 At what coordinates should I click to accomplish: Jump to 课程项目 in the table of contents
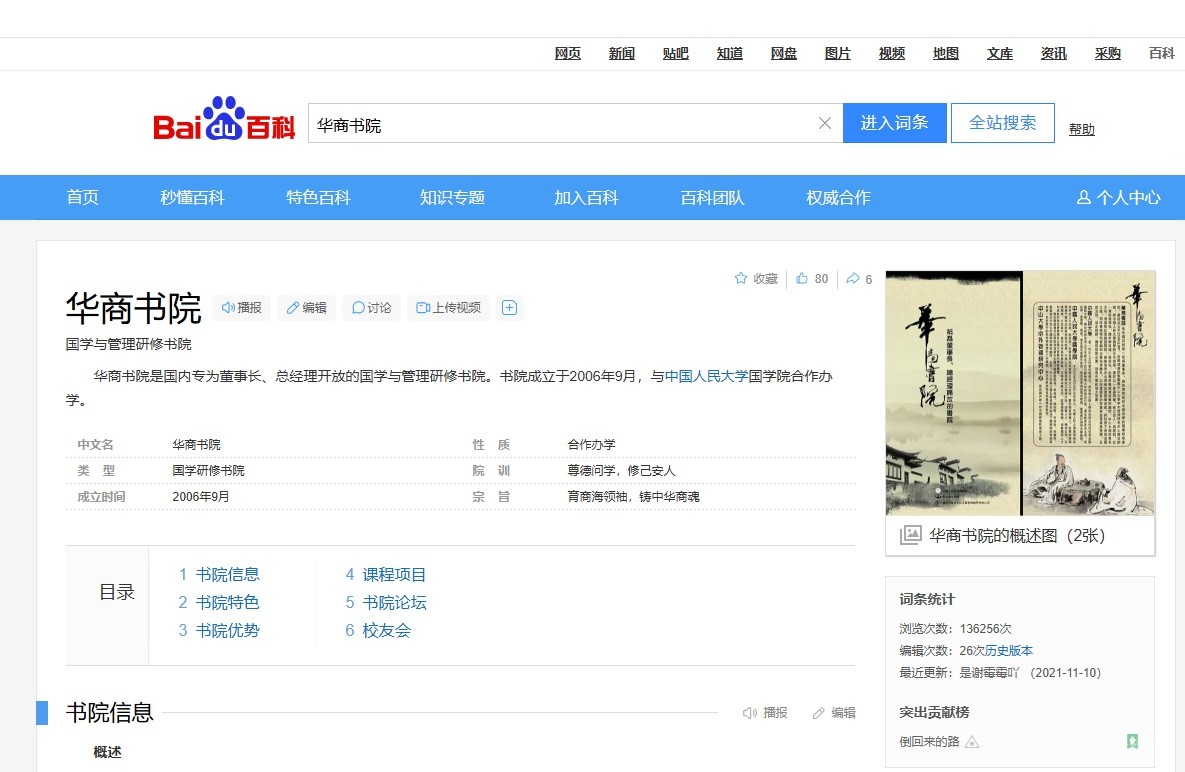(394, 575)
